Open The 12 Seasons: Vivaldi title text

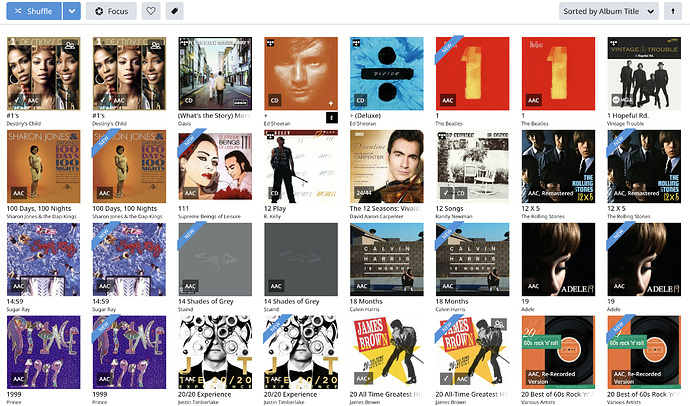(386, 208)
